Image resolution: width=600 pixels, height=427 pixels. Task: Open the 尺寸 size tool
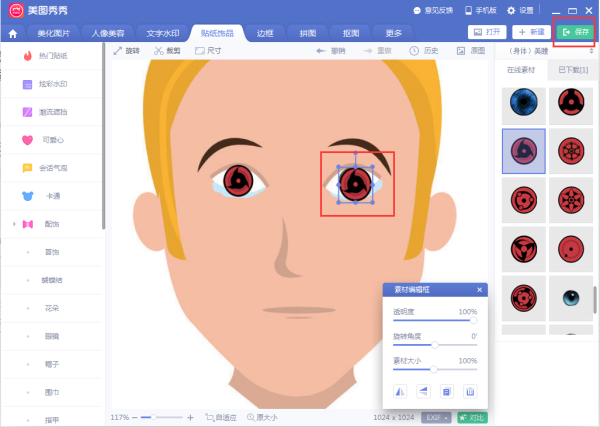click(208, 51)
